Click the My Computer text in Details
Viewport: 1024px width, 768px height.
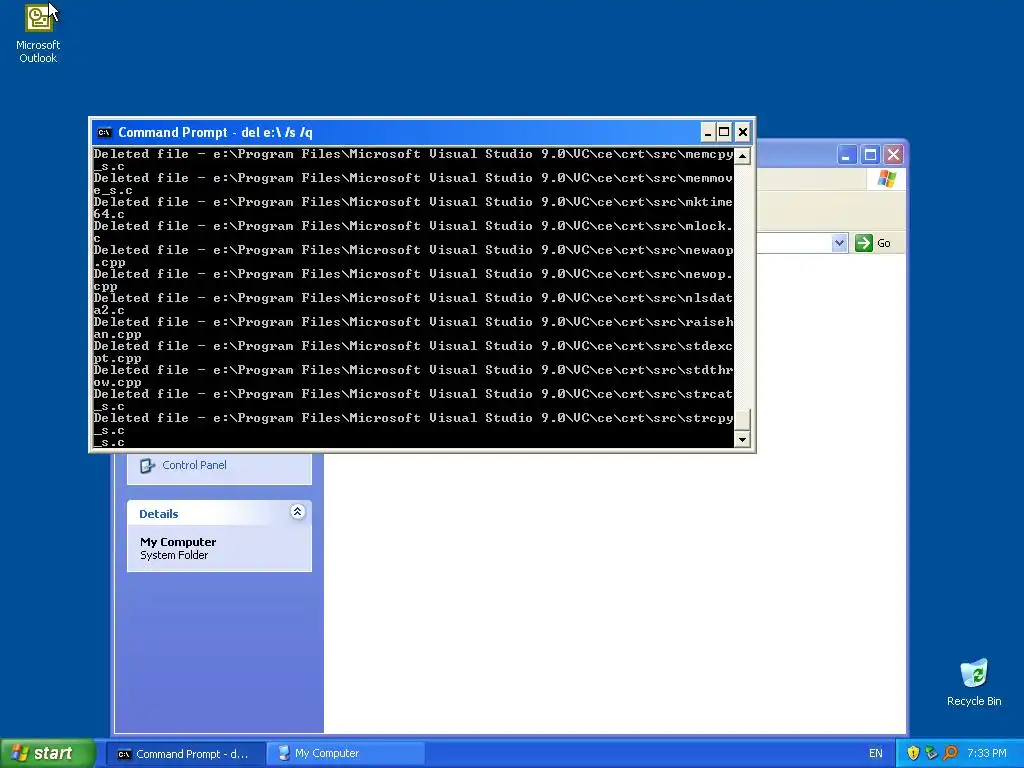(178, 542)
